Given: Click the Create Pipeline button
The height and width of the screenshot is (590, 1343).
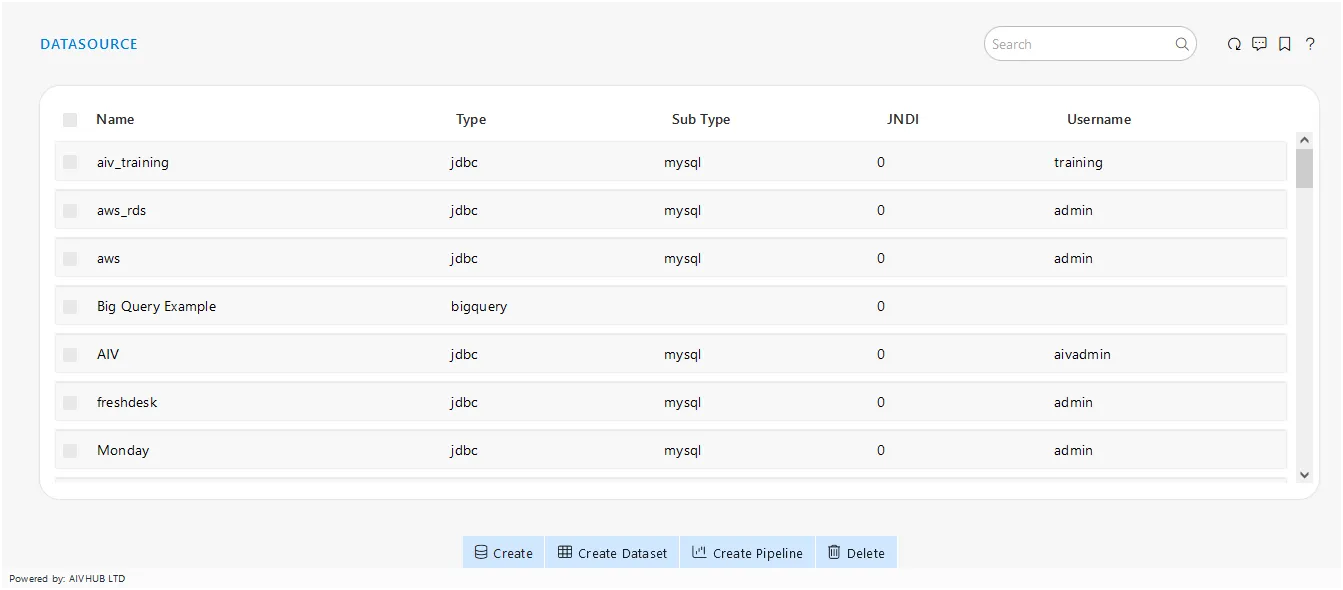Looking at the screenshot, I should (x=747, y=553).
